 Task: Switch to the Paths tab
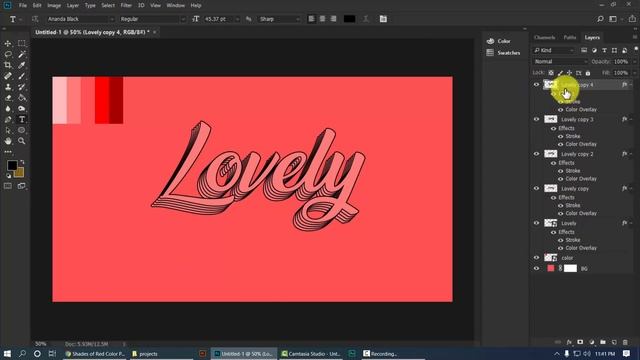tap(569, 37)
